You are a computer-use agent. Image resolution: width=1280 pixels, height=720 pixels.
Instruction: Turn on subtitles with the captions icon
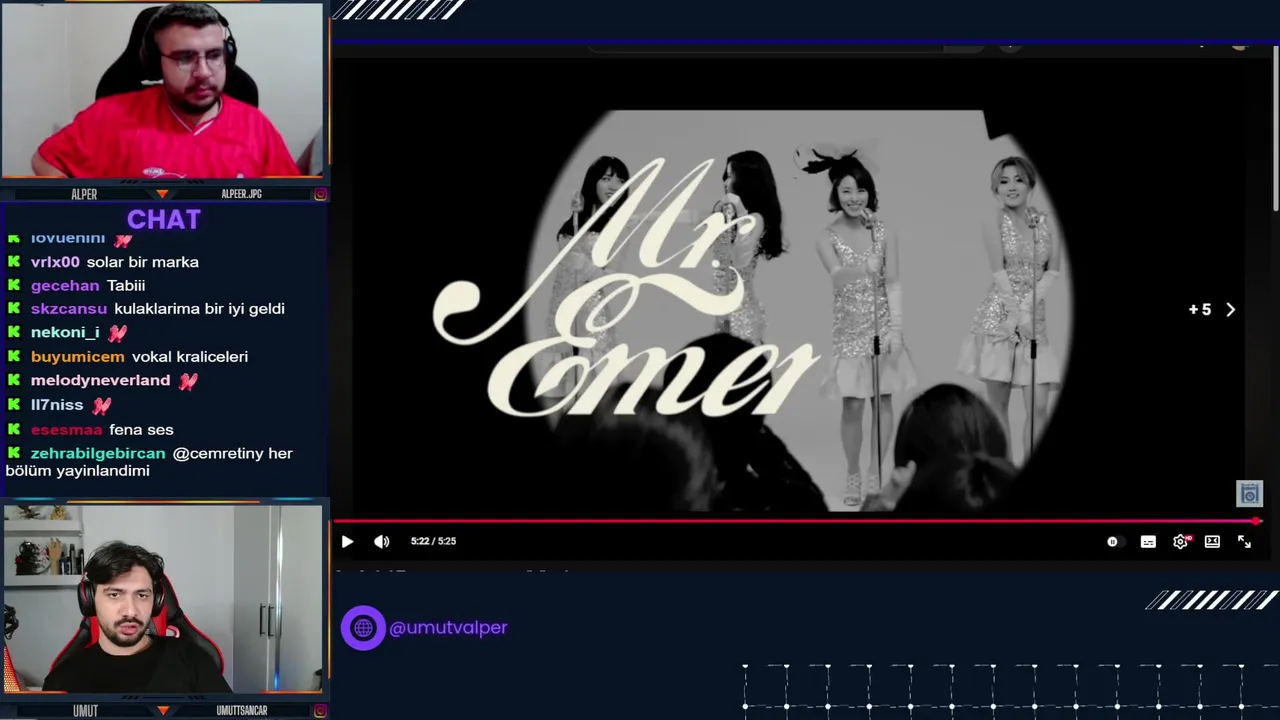click(1148, 541)
